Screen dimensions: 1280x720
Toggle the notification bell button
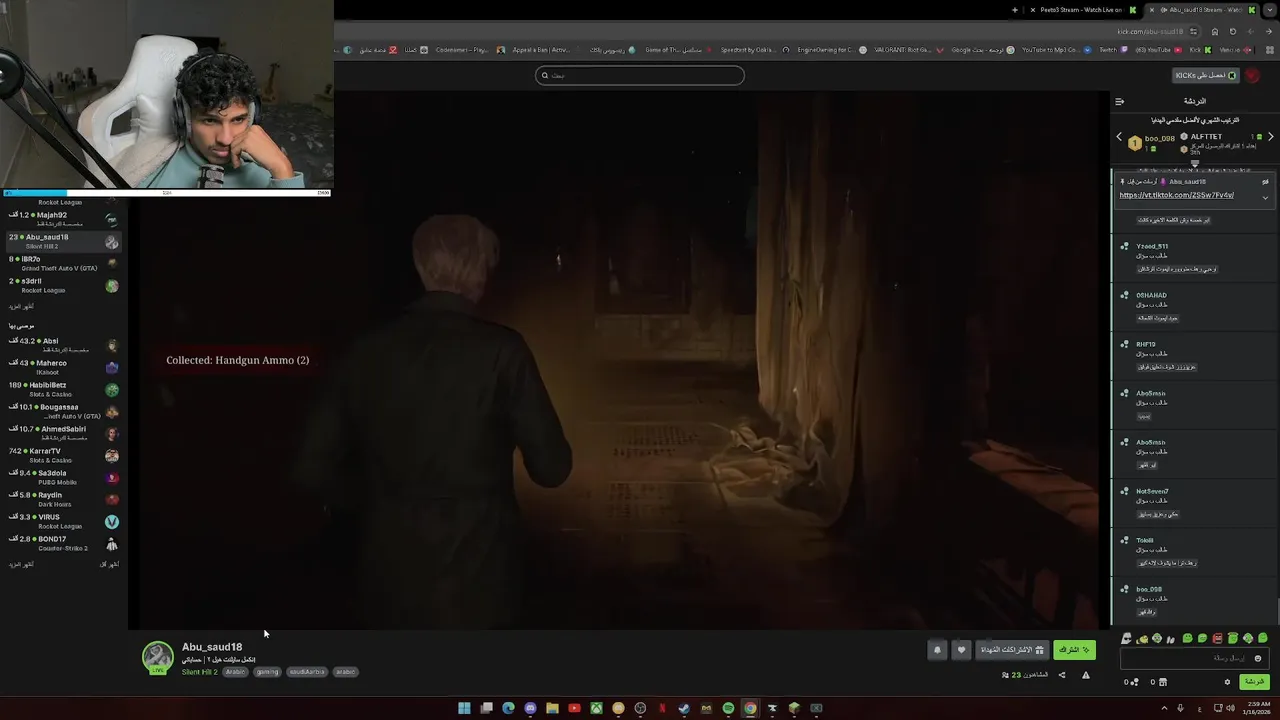pyautogui.click(x=937, y=650)
